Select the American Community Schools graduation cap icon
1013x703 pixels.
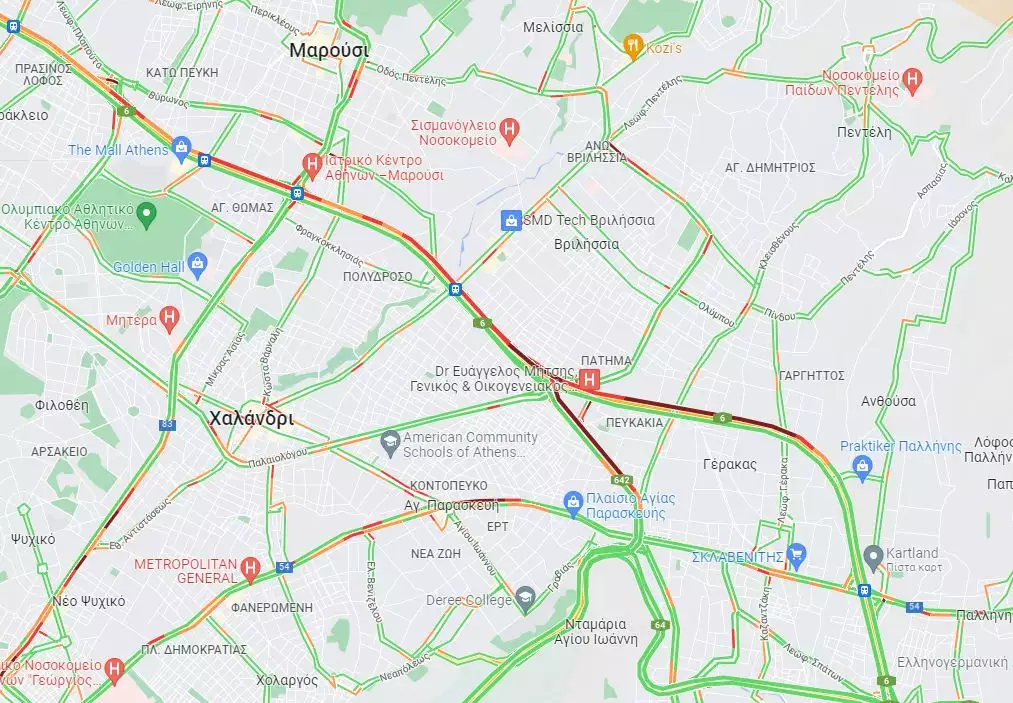pos(390,443)
